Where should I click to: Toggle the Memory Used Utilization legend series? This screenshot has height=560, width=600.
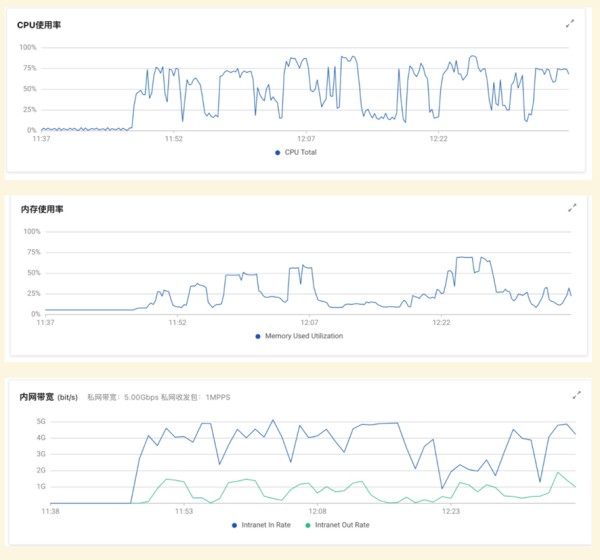[299, 336]
